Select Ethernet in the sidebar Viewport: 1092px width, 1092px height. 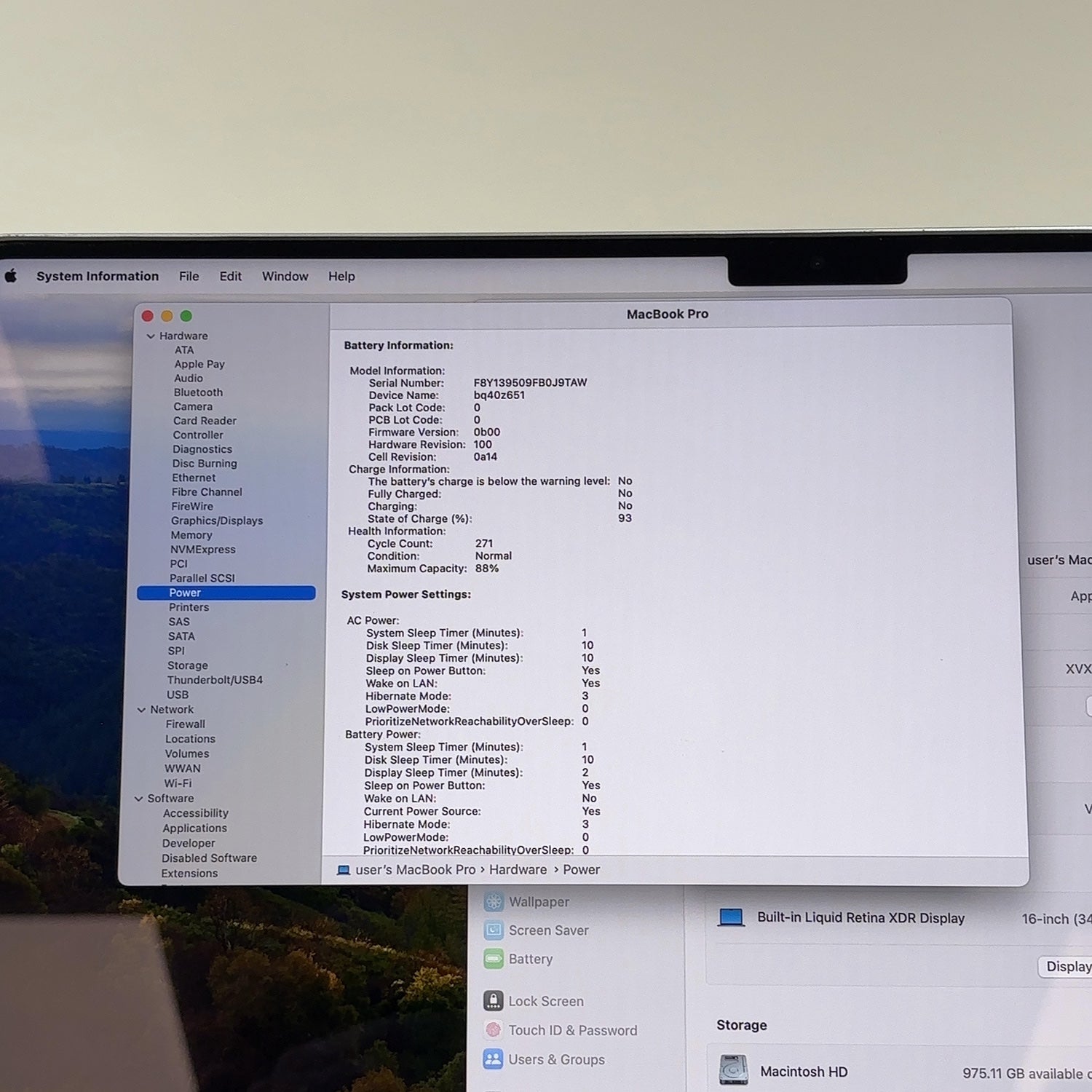pyautogui.click(x=194, y=478)
